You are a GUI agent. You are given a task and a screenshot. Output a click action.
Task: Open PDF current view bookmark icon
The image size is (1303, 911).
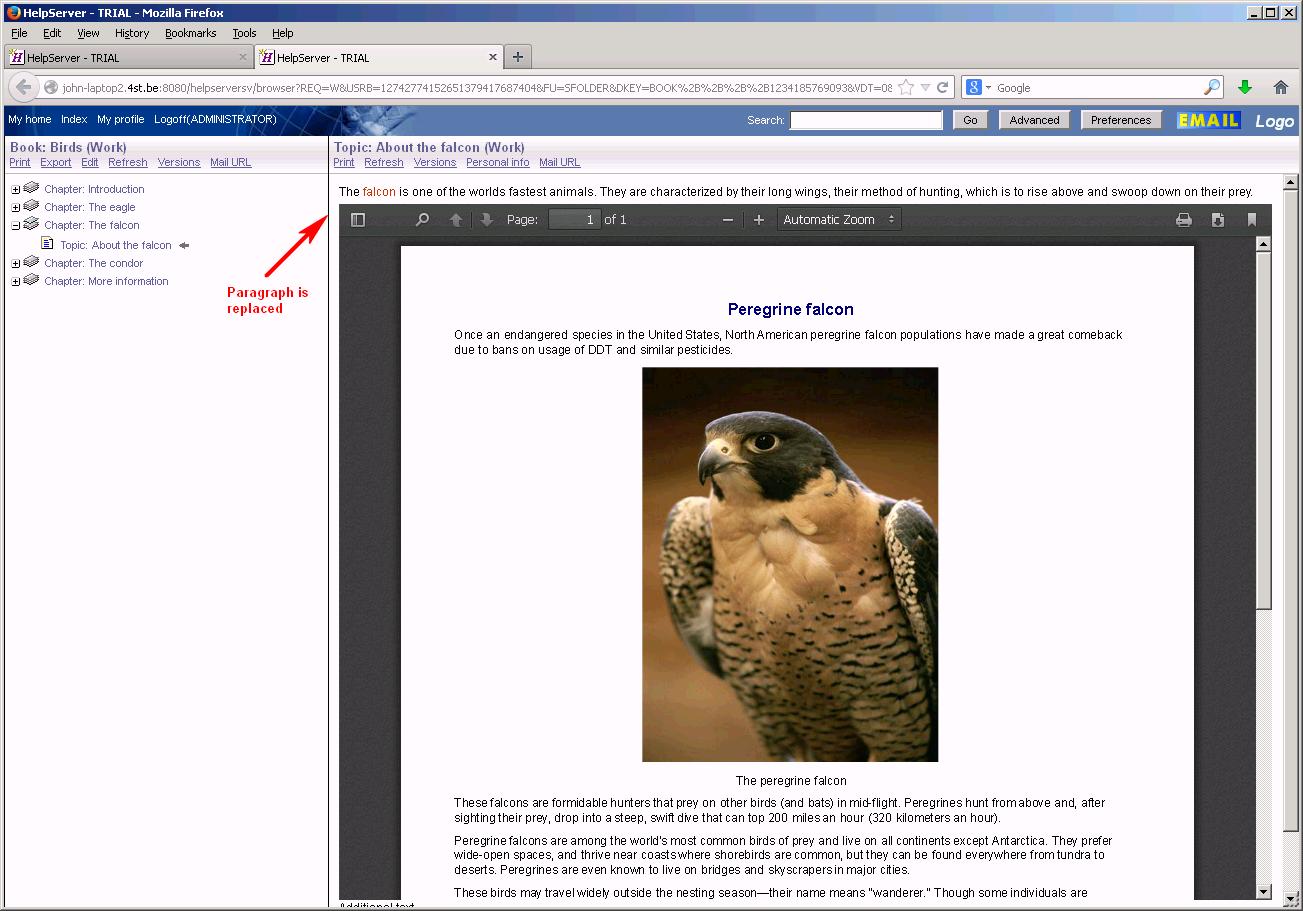tap(1251, 220)
